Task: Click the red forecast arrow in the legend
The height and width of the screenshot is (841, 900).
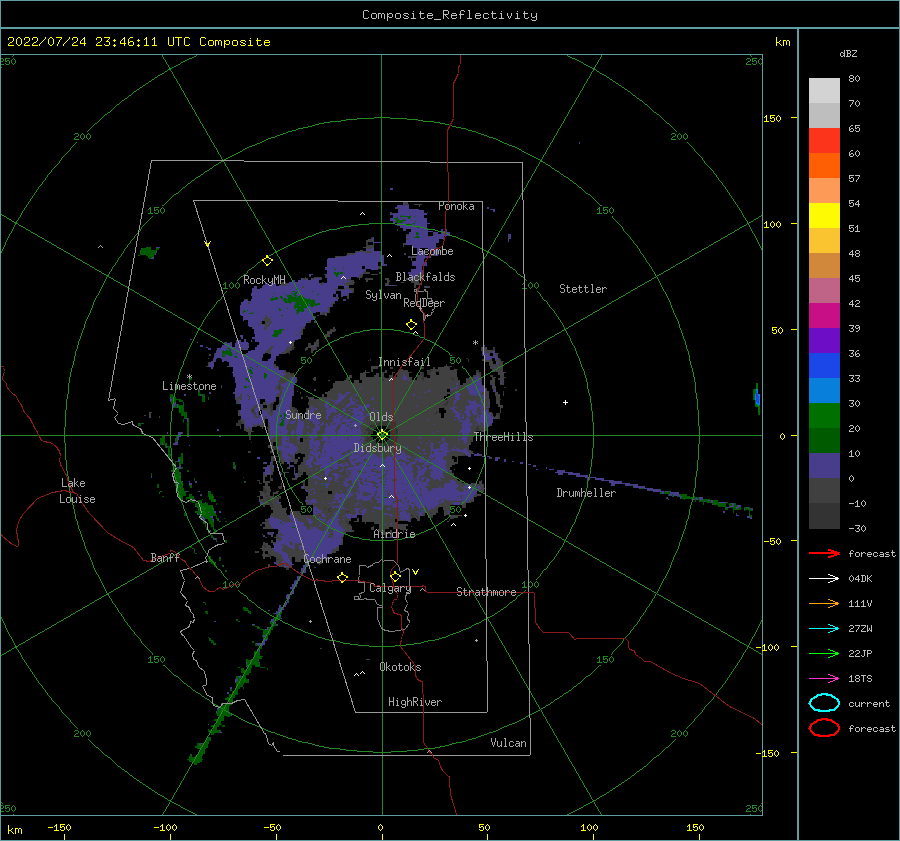Action: point(824,553)
